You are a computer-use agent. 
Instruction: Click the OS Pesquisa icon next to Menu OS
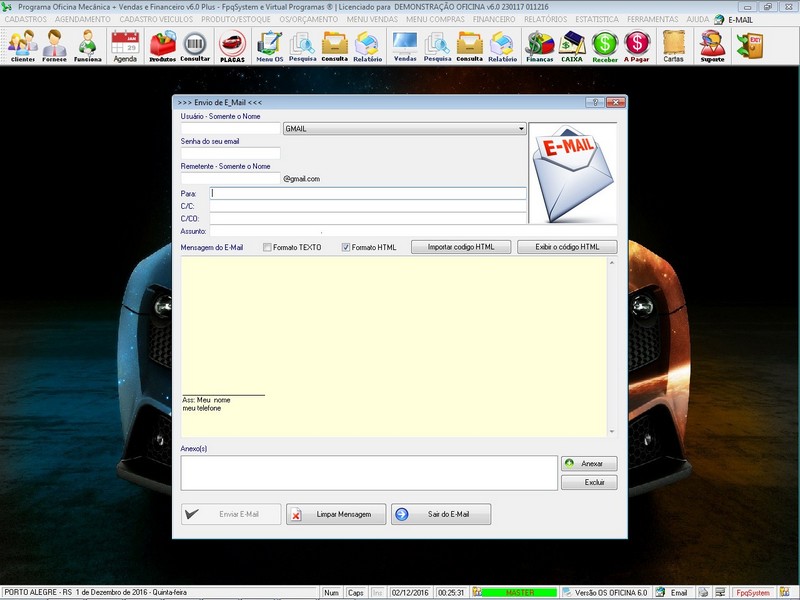coord(303,45)
